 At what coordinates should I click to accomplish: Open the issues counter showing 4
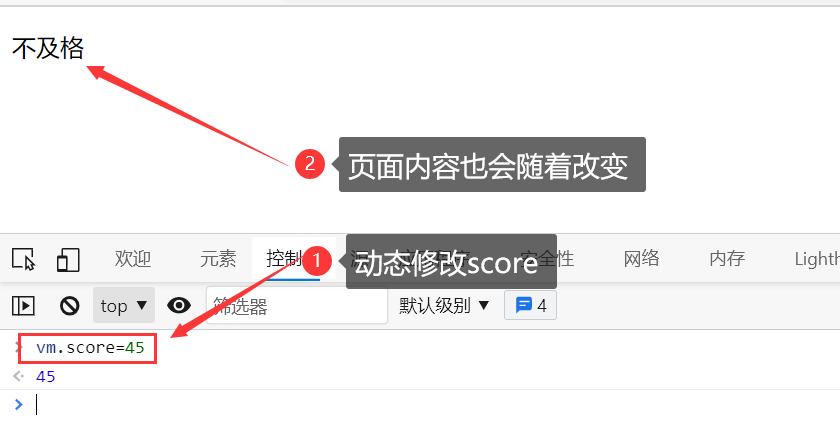coord(530,305)
